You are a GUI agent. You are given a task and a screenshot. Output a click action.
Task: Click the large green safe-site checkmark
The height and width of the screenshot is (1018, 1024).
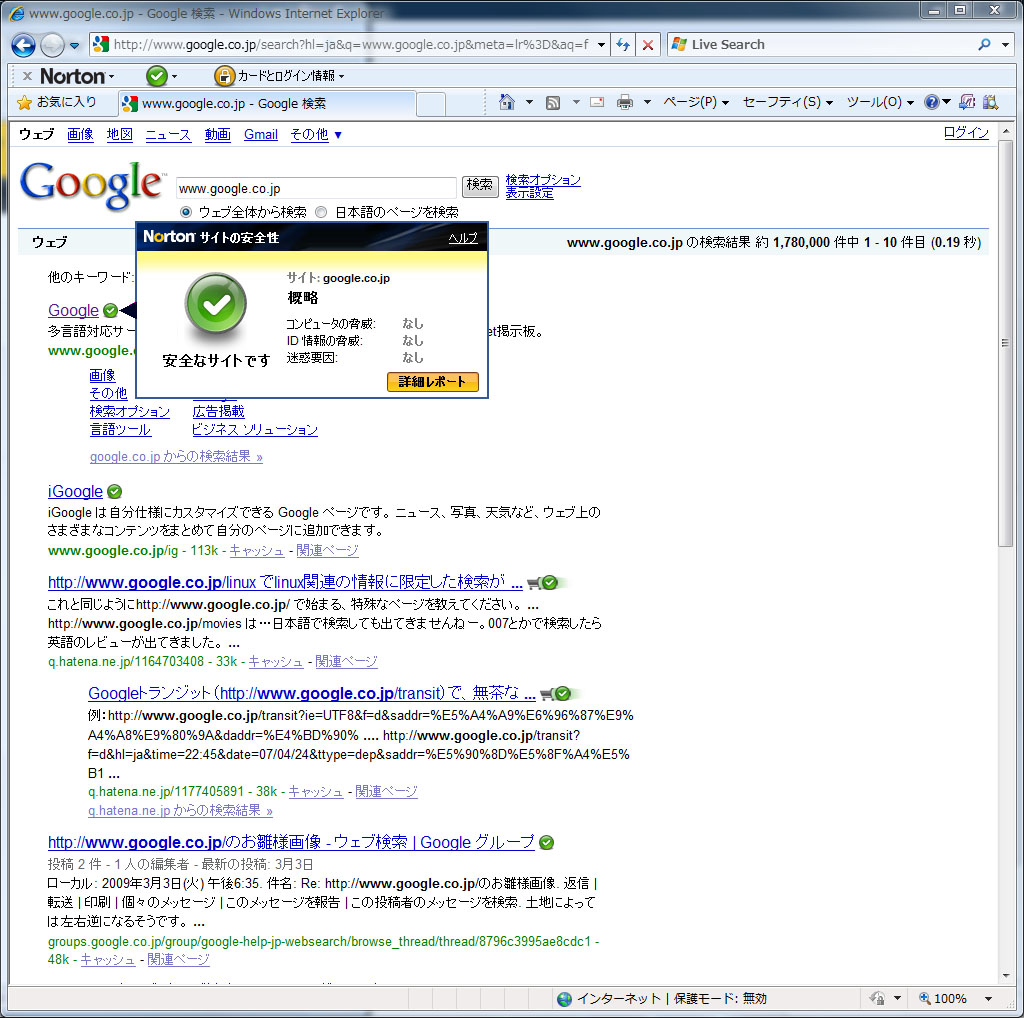click(216, 303)
